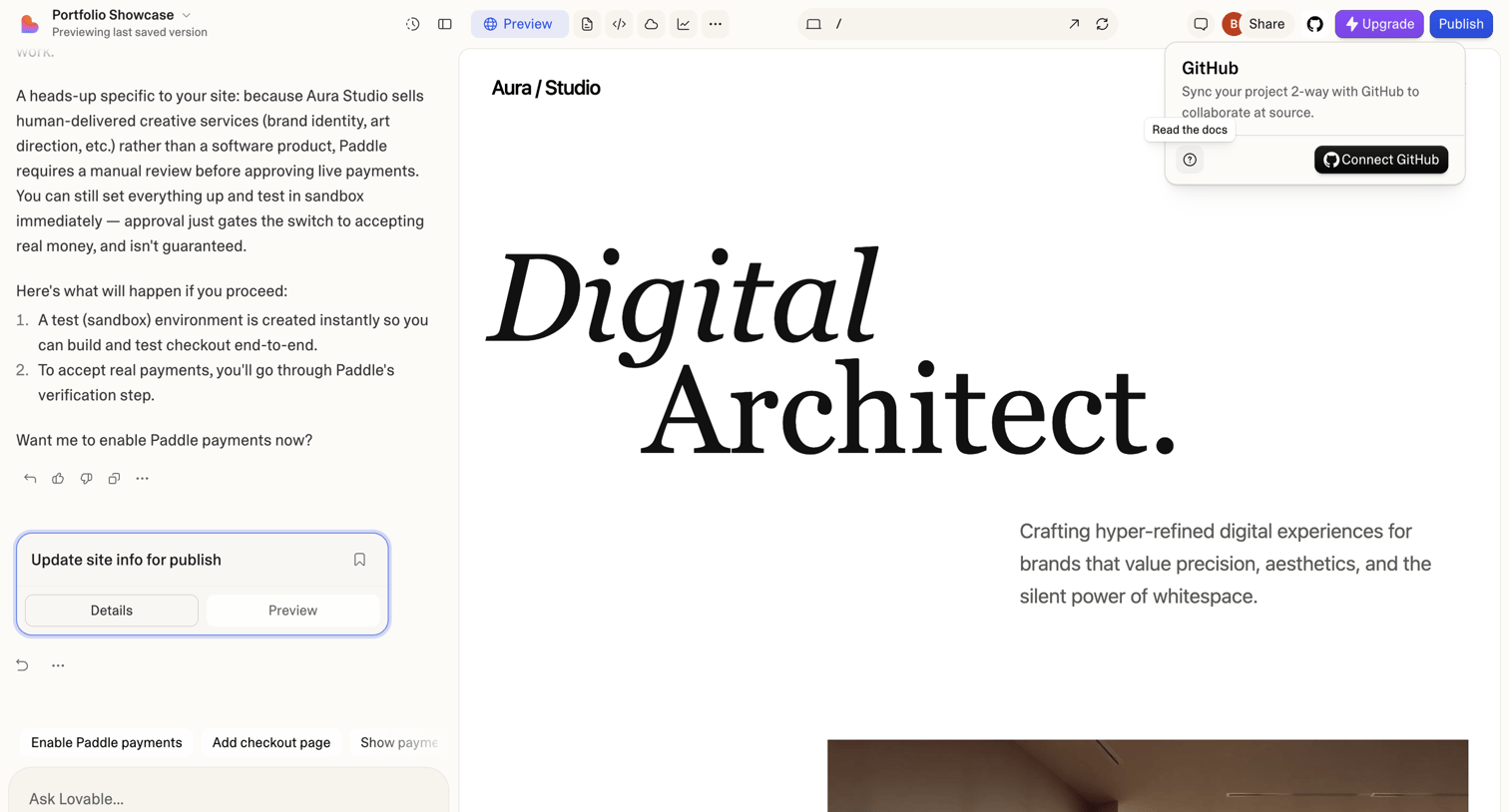This screenshot has height=812, width=1509.
Task: Click the Share button
Action: point(1266,24)
